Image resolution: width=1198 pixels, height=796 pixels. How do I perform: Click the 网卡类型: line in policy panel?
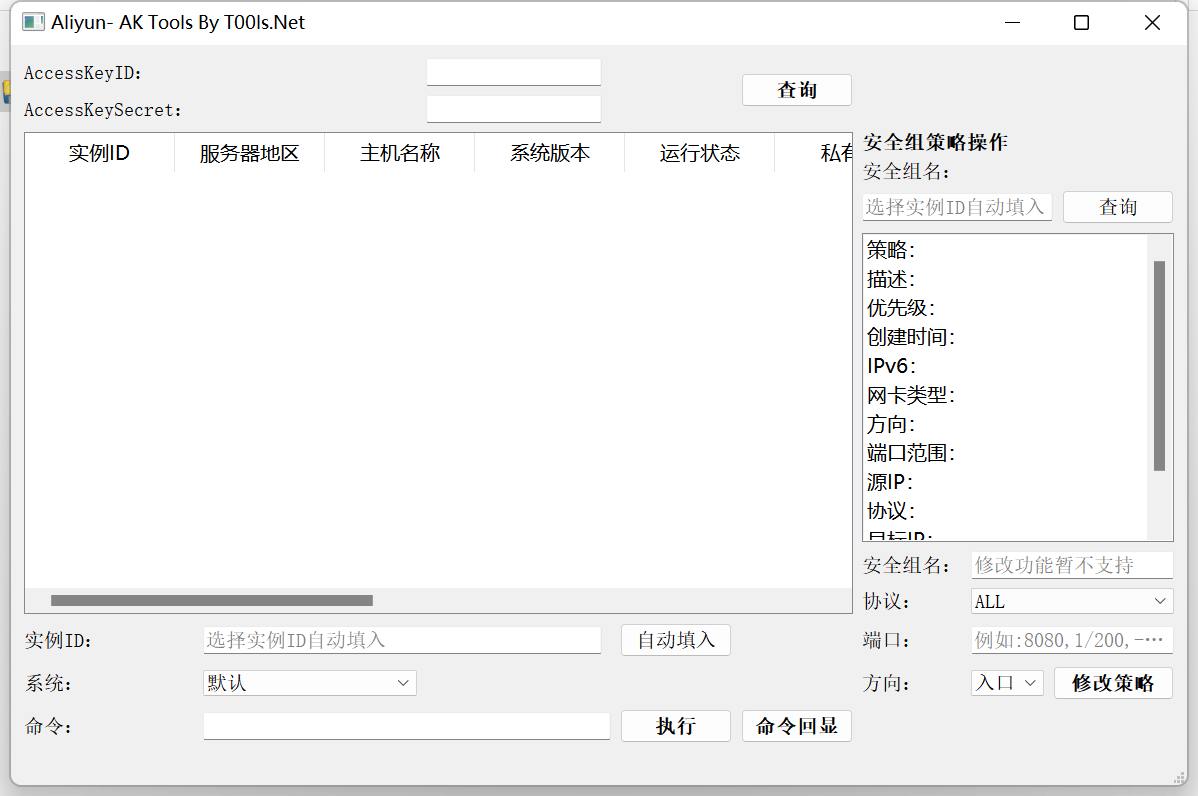point(911,395)
